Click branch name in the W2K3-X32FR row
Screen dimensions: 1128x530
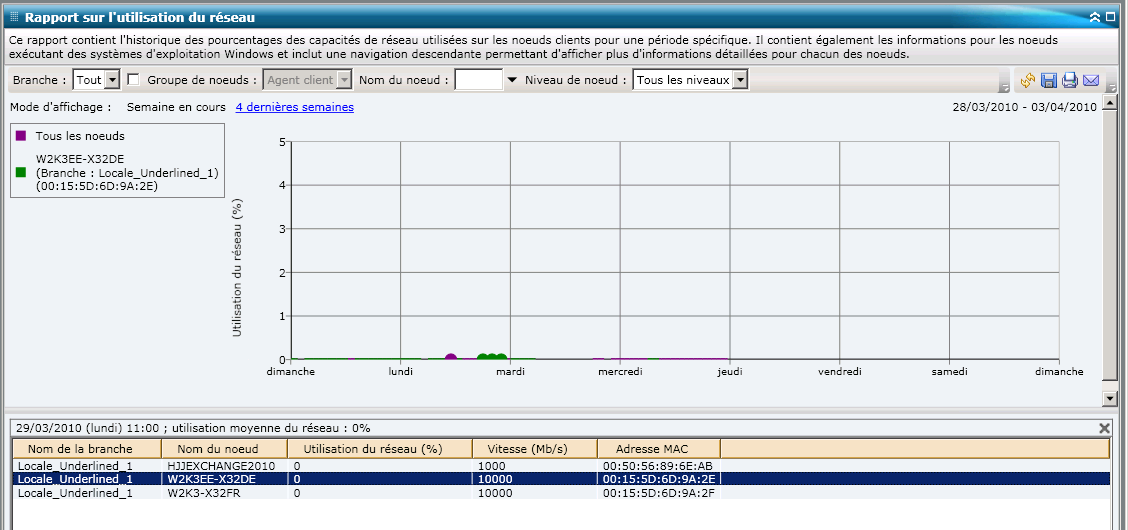point(75,493)
